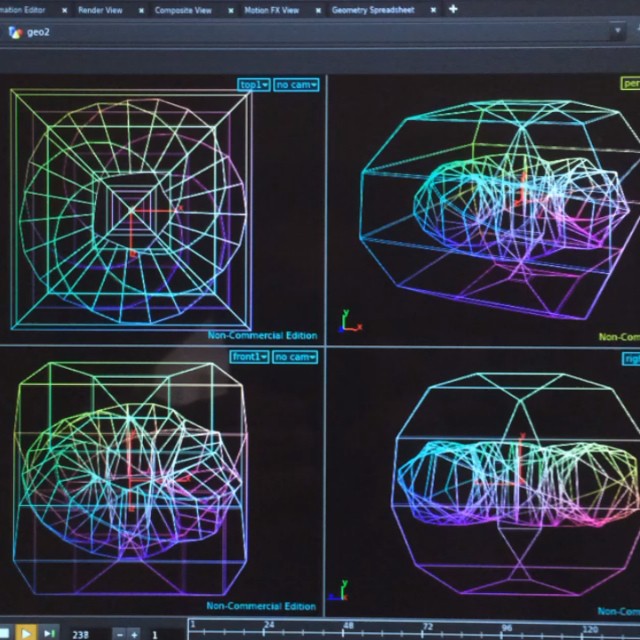Expand the no cam menu in front viewport
The width and height of the screenshot is (640, 640).
[x=296, y=357]
